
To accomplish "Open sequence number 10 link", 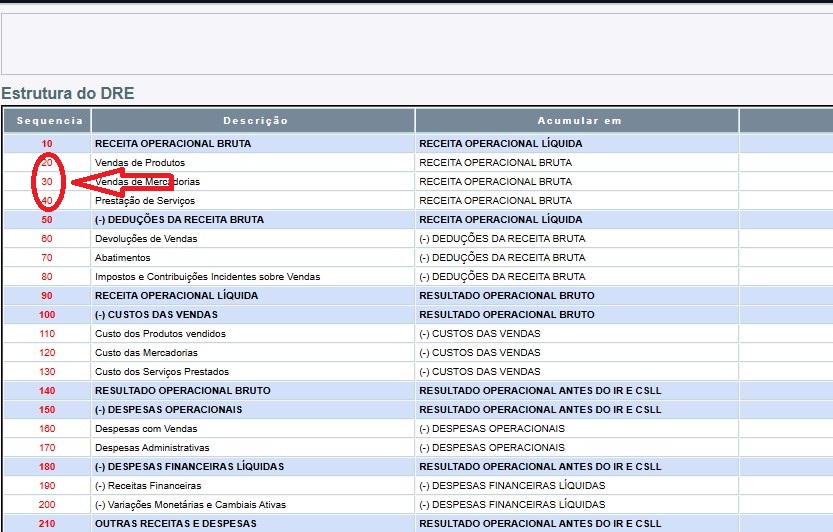I will pos(47,144).
